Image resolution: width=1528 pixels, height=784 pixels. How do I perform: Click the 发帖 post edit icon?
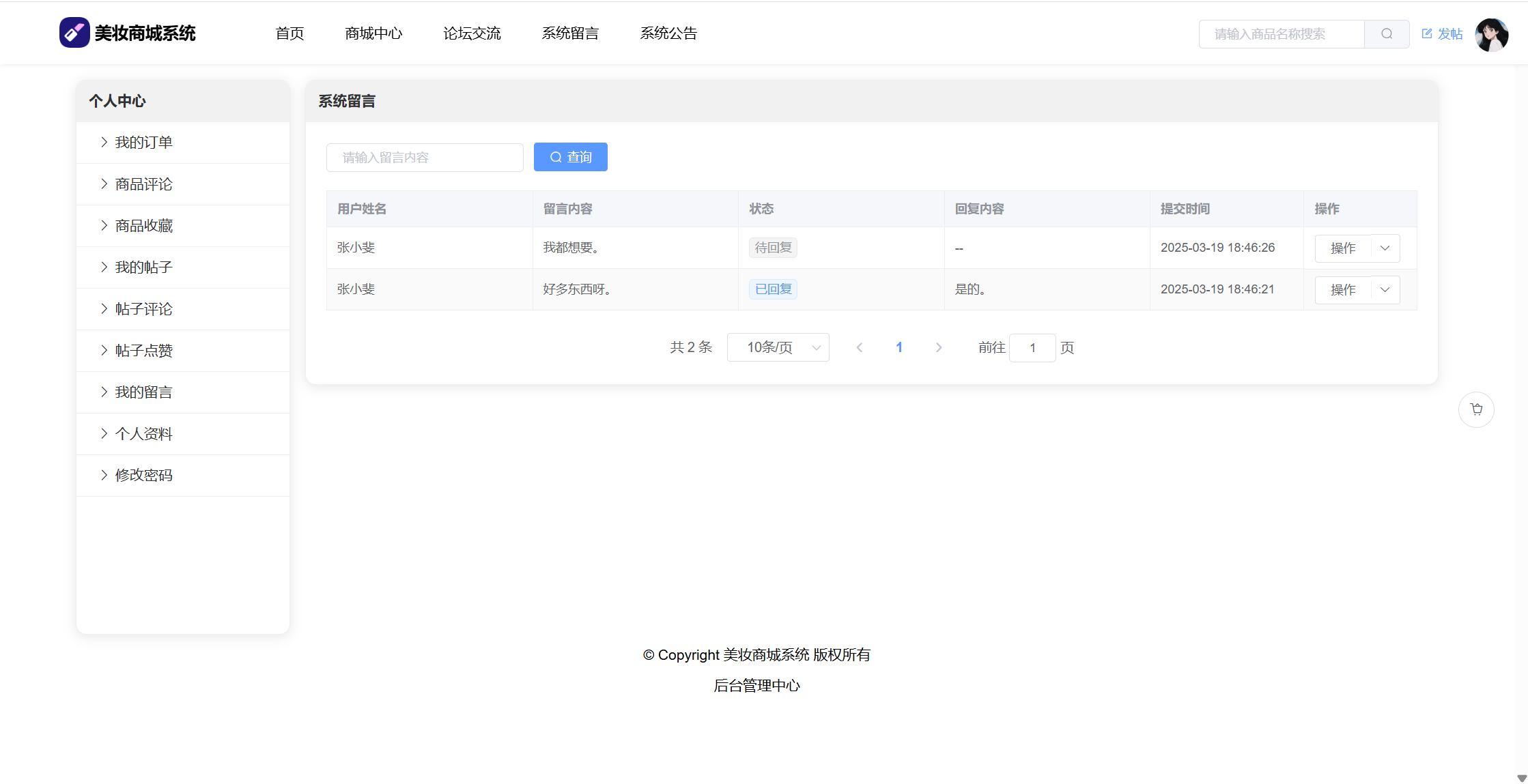pos(1427,33)
